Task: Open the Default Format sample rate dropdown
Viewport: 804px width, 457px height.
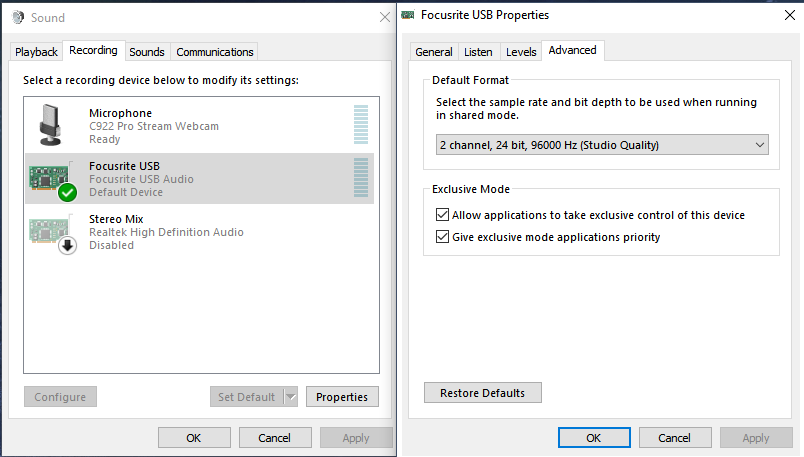Action: tap(602, 145)
